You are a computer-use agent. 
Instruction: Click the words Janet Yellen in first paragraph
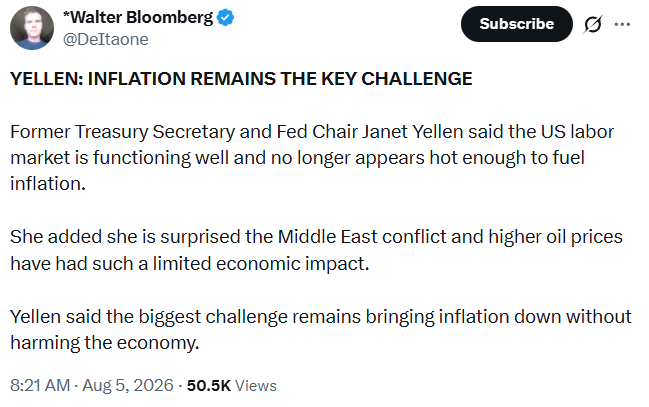coord(412,132)
